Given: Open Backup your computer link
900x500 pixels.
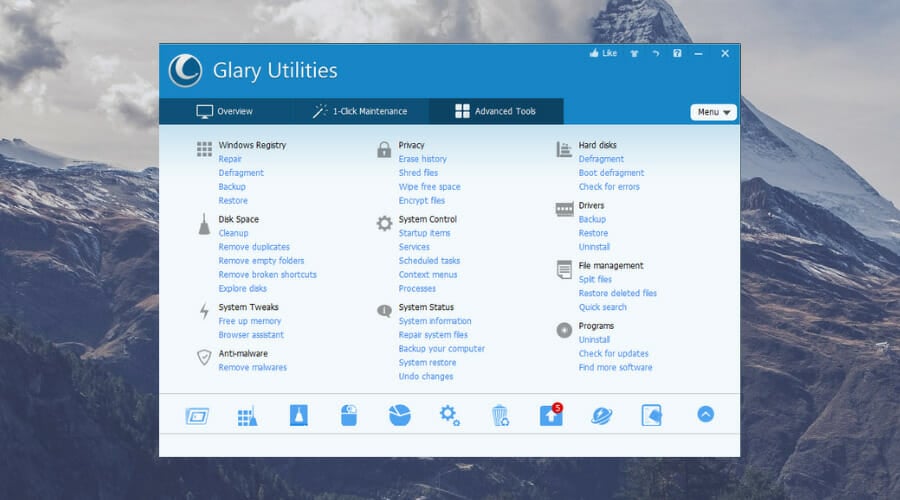Looking at the screenshot, I should (441, 348).
